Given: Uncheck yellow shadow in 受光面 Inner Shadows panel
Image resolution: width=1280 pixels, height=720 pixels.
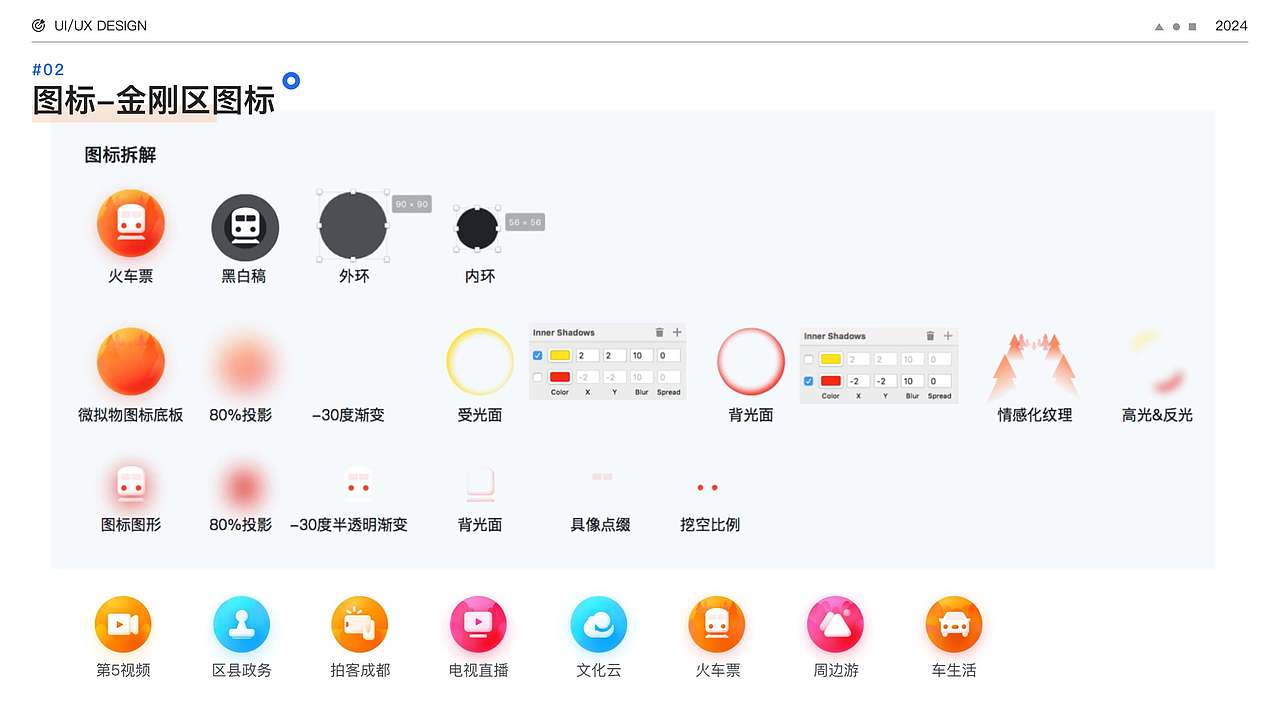Looking at the screenshot, I should click(538, 355).
